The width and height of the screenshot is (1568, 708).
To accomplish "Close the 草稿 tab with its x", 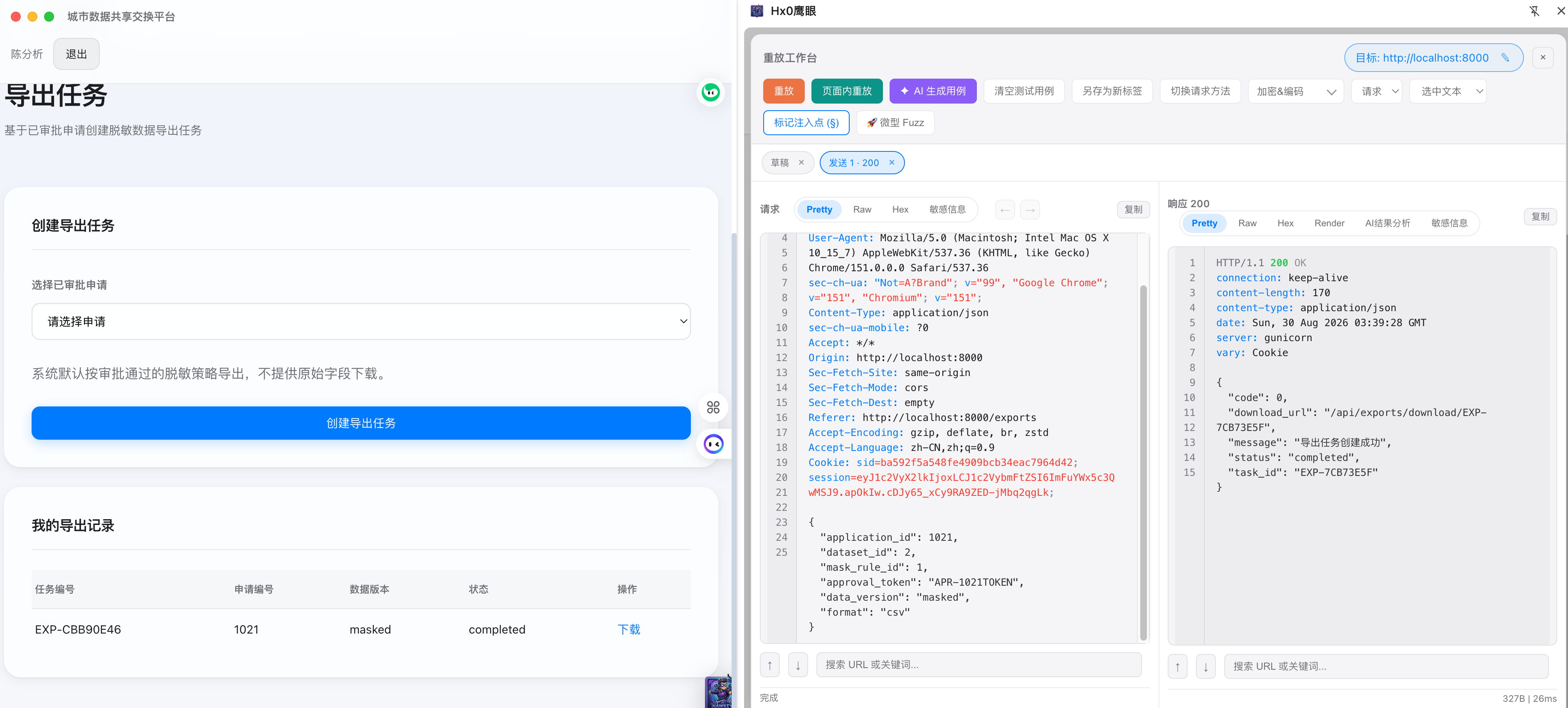I will click(x=801, y=163).
